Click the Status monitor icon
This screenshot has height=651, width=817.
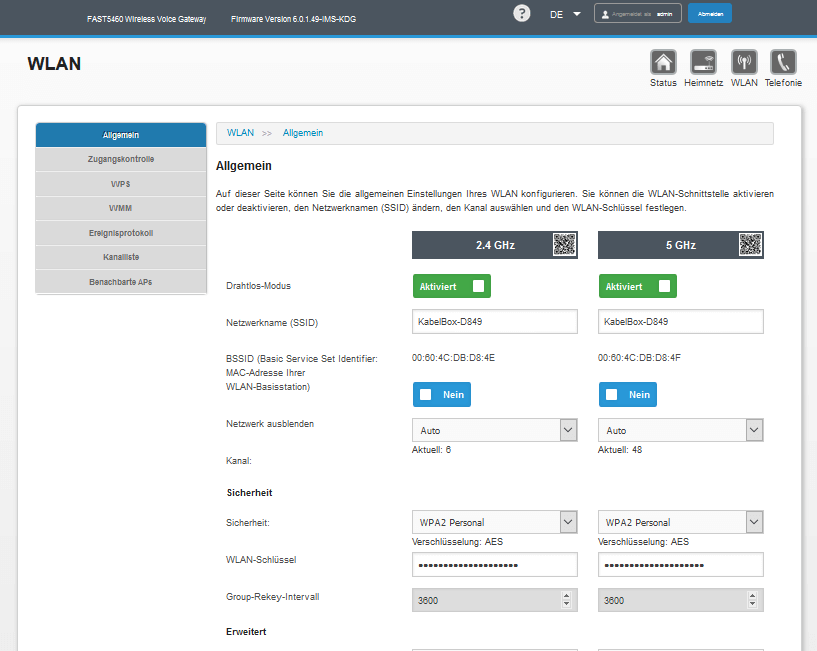(x=663, y=62)
